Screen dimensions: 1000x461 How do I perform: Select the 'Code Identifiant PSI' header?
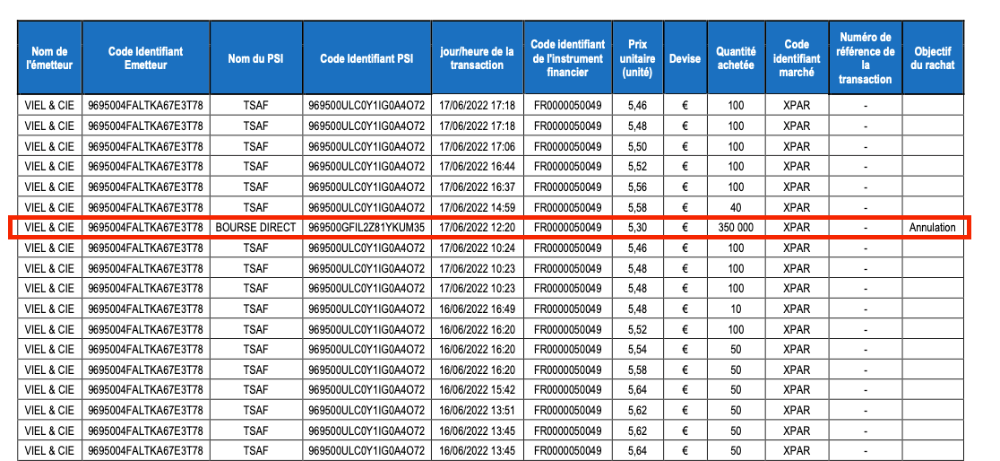[x=366, y=58]
